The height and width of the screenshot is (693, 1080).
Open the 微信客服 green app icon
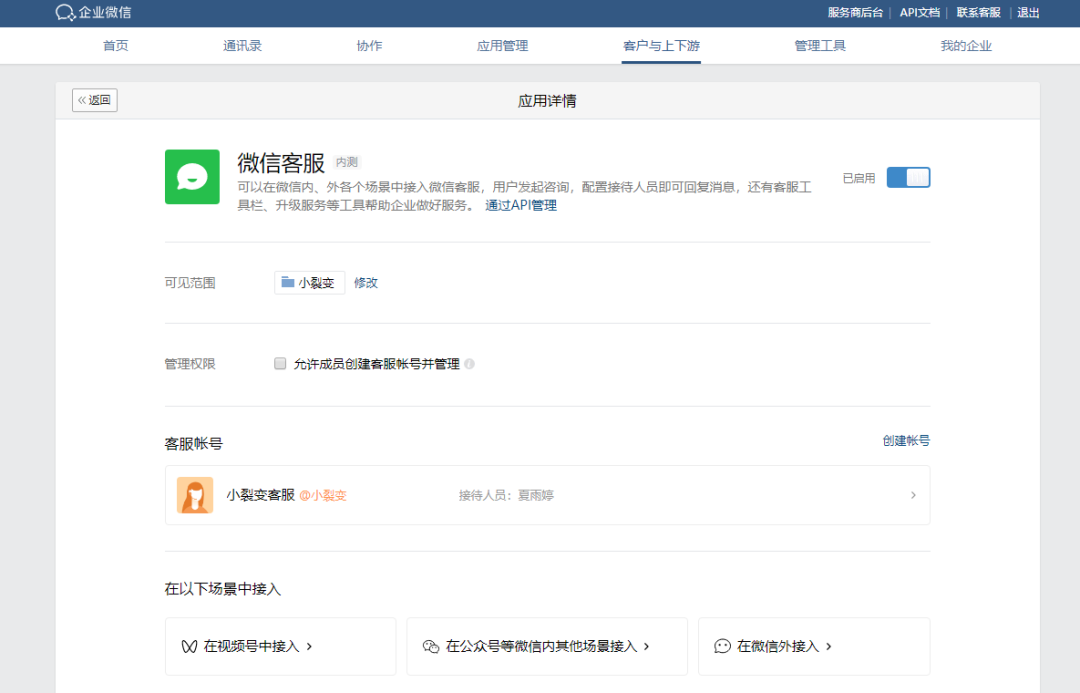pyautogui.click(x=192, y=177)
